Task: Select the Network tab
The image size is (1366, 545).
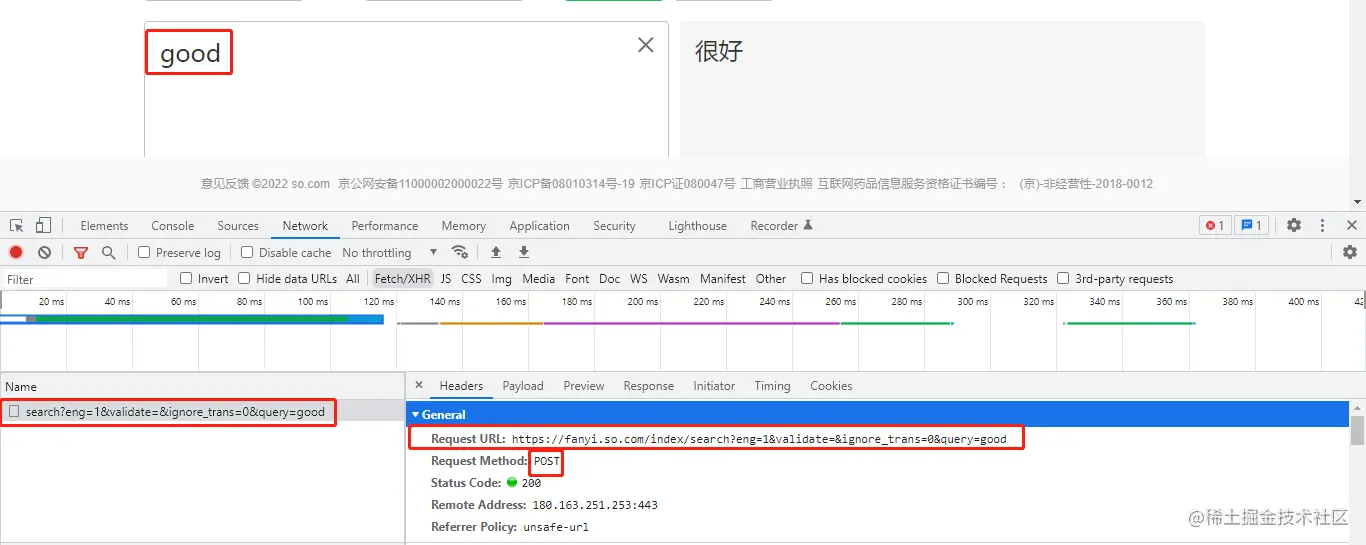Action: click(x=305, y=226)
